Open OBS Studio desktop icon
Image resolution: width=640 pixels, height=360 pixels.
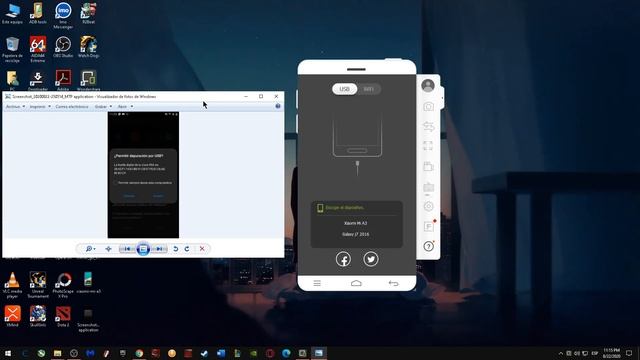point(63,47)
